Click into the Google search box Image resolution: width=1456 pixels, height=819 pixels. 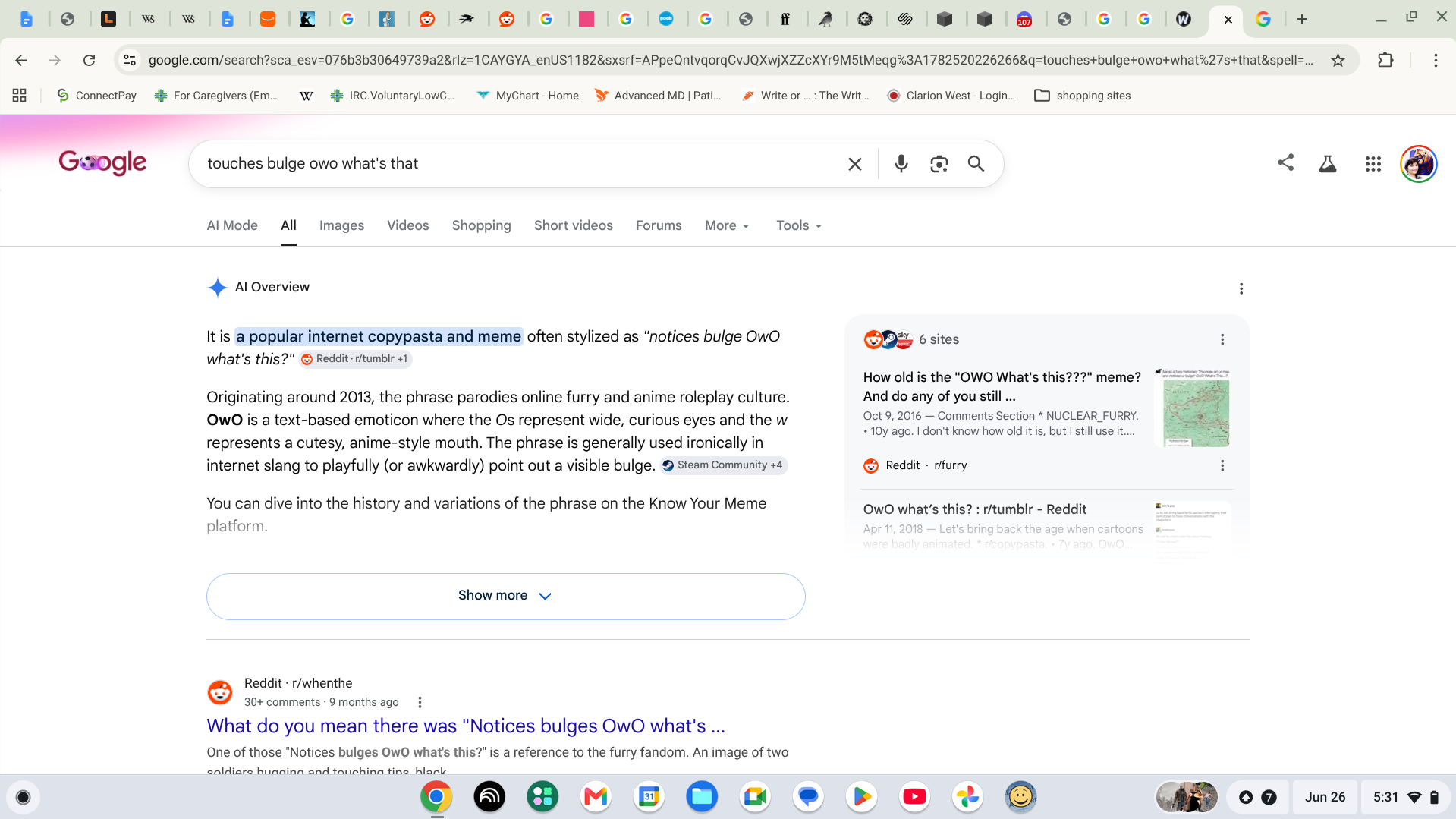pos(524,164)
